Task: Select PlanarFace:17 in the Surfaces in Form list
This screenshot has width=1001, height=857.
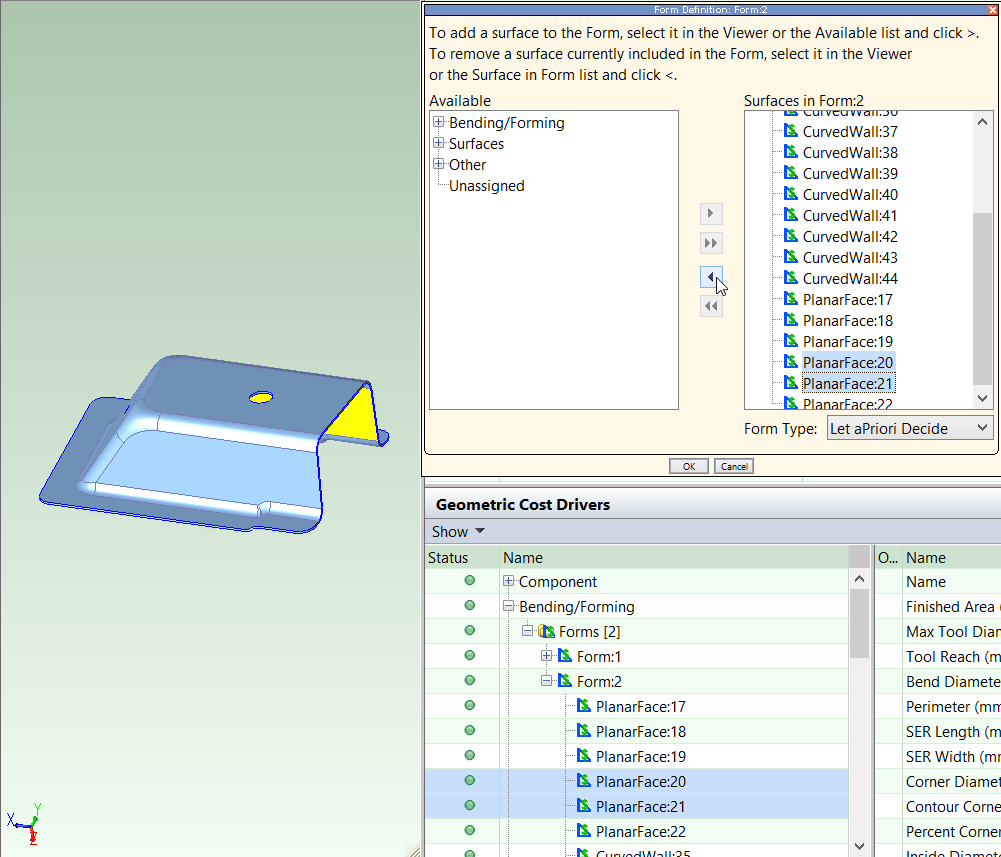Action: pos(847,300)
